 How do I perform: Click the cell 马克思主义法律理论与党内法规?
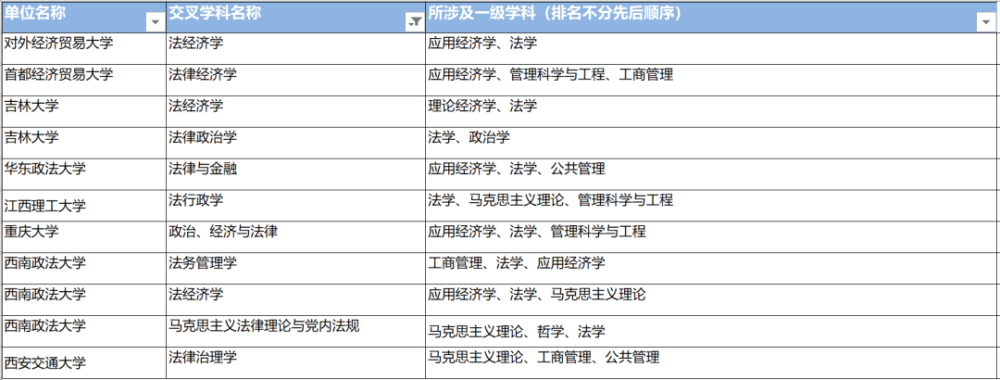pyautogui.click(x=296, y=331)
